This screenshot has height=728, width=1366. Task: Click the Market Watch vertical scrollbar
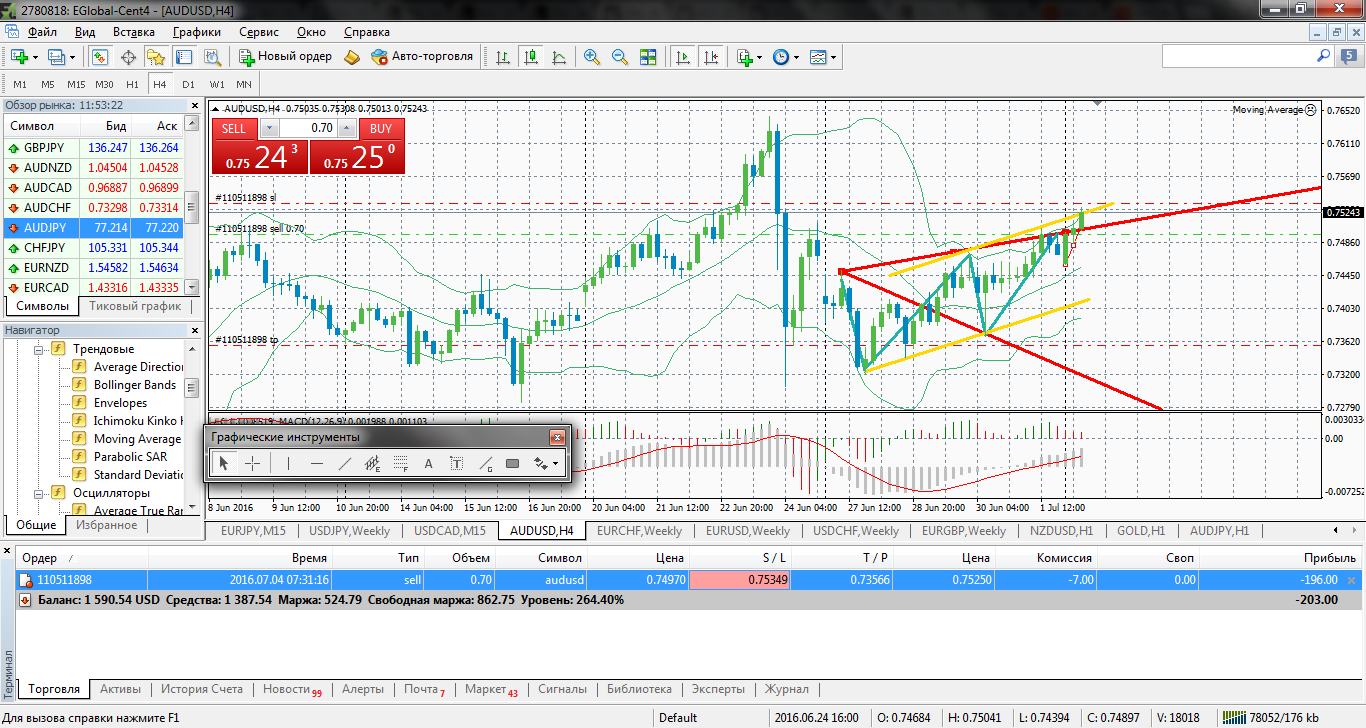pyautogui.click(x=193, y=205)
